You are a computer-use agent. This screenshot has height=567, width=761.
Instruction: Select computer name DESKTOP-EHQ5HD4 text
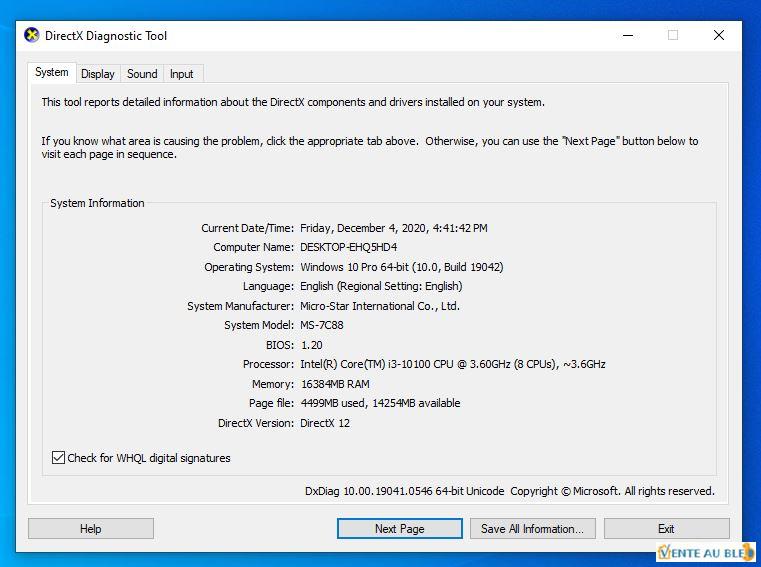(x=348, y=247)
